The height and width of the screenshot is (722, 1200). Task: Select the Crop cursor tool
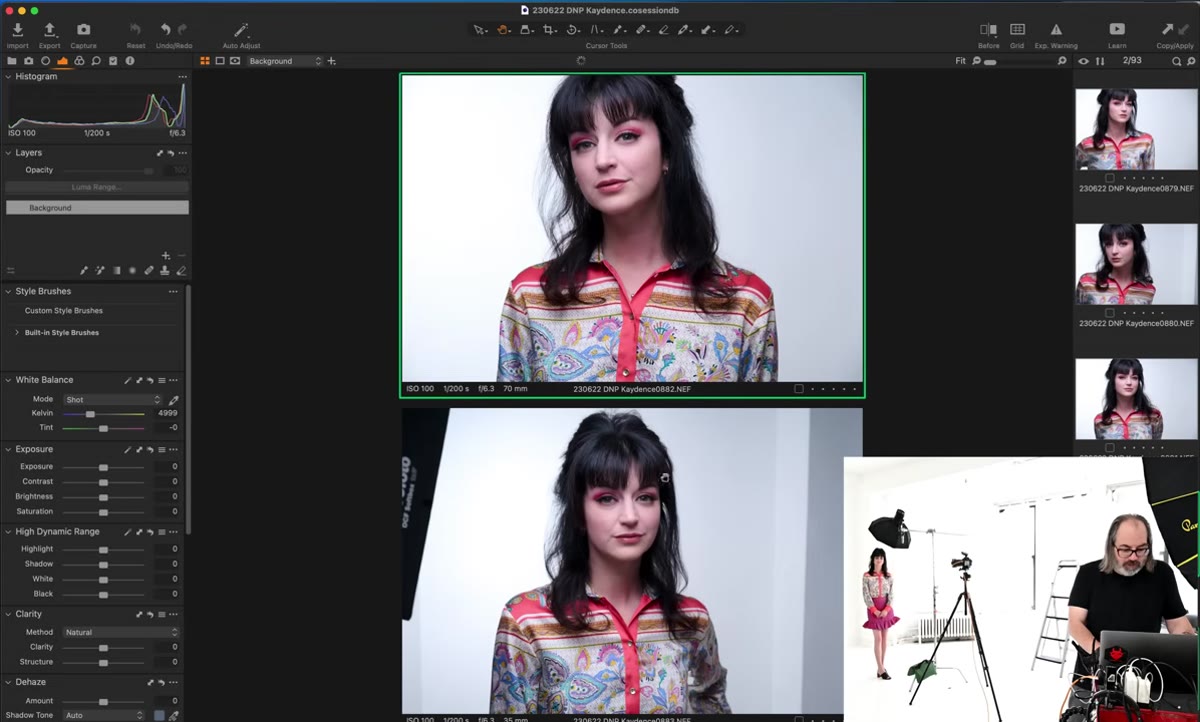click(x=550, y=30)
